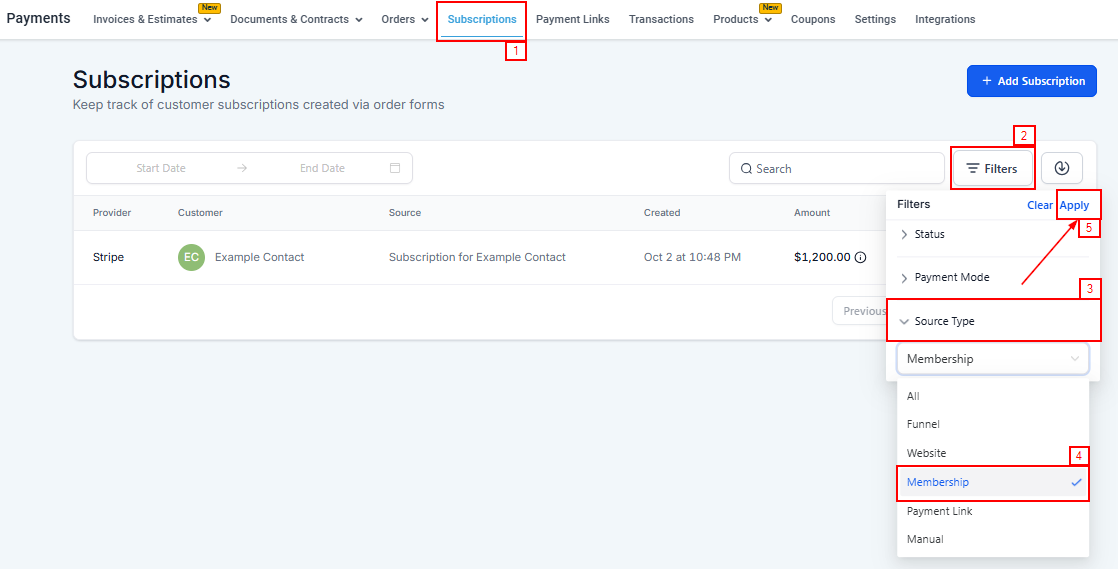Click Apply in Filters panel
The height and width of the screenshot is (569, 1118).
coord(1074,205)
